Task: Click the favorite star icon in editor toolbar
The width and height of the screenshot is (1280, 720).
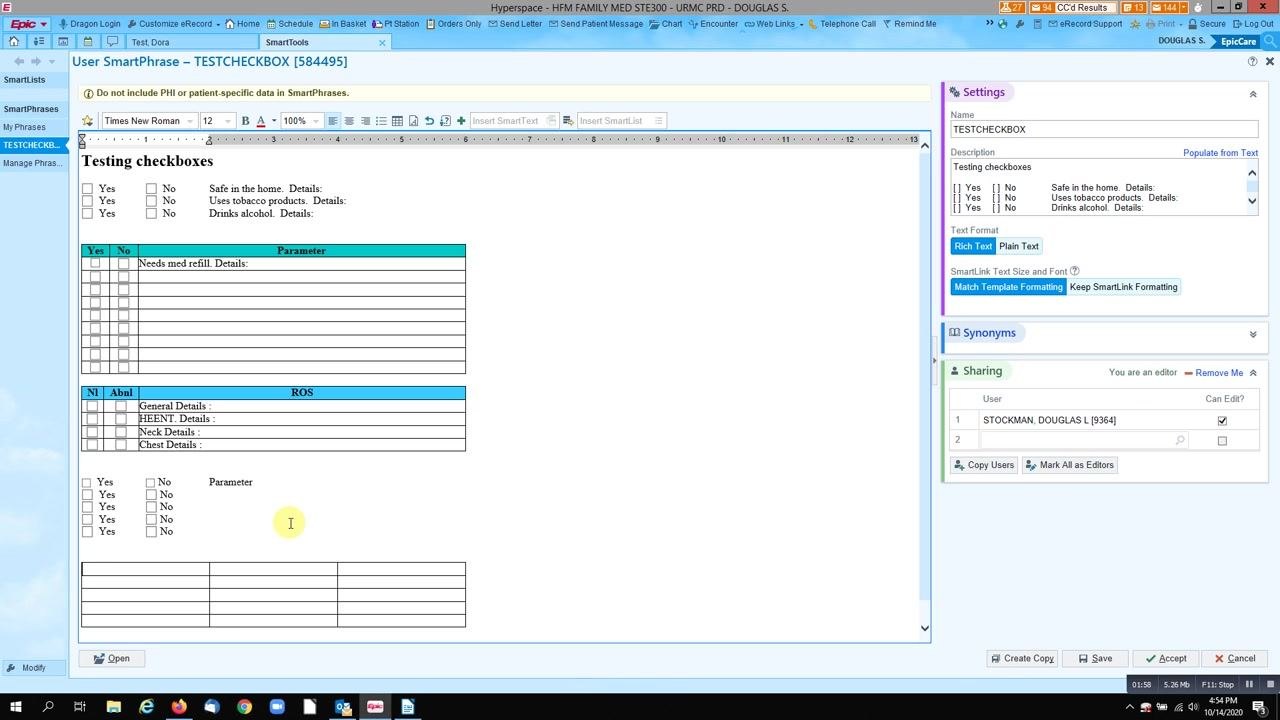Action: [88, 121]
